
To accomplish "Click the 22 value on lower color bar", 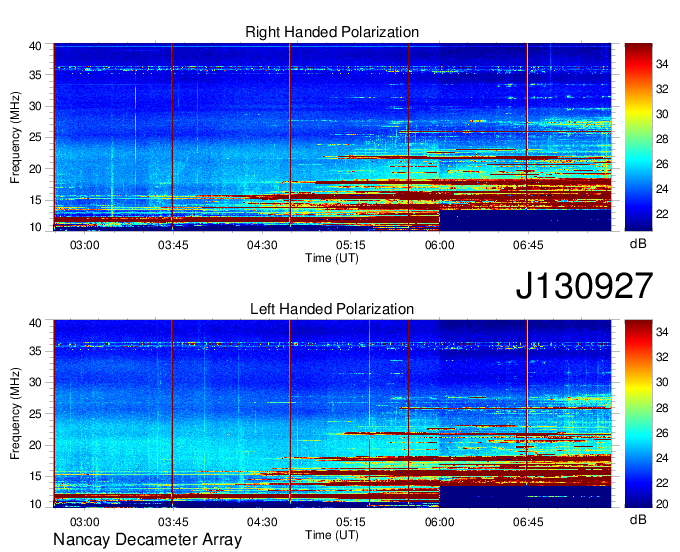I will click(662, 483).
